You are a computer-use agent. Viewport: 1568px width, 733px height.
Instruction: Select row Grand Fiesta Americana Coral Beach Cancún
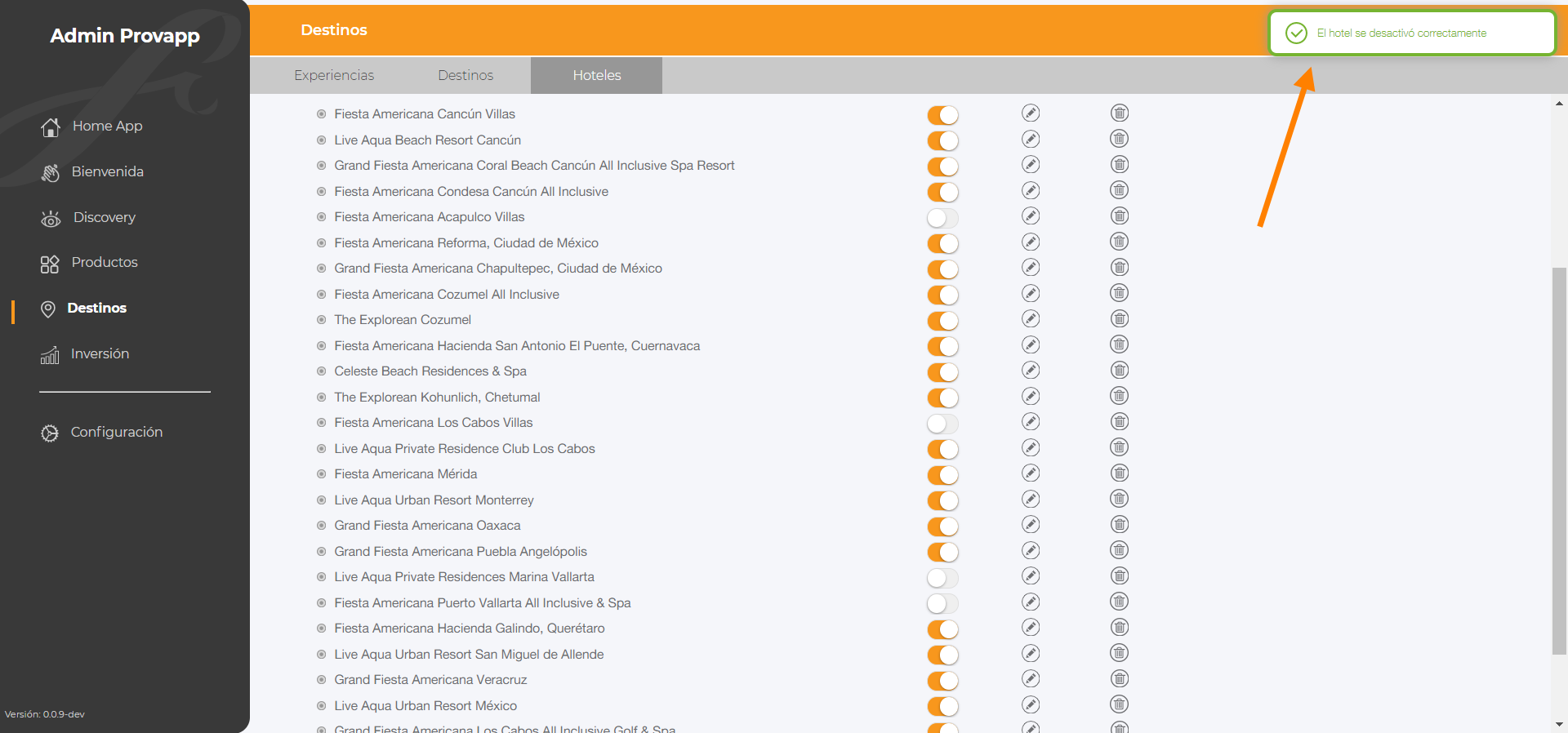click(534, 165)
